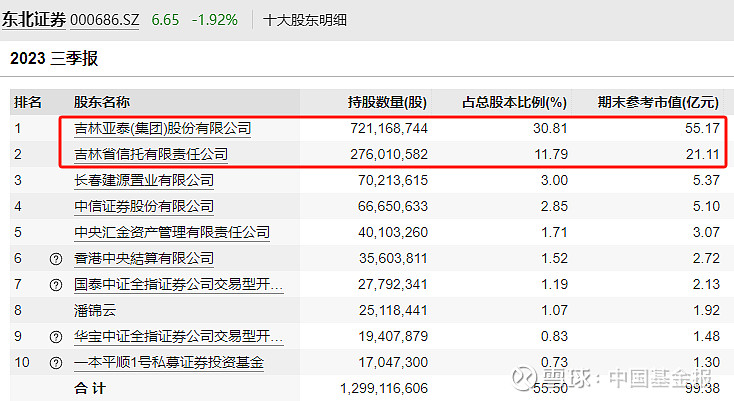This screenshot has width=734, height=401.
Task: Select rank number 10
Action: pos(22,362)
